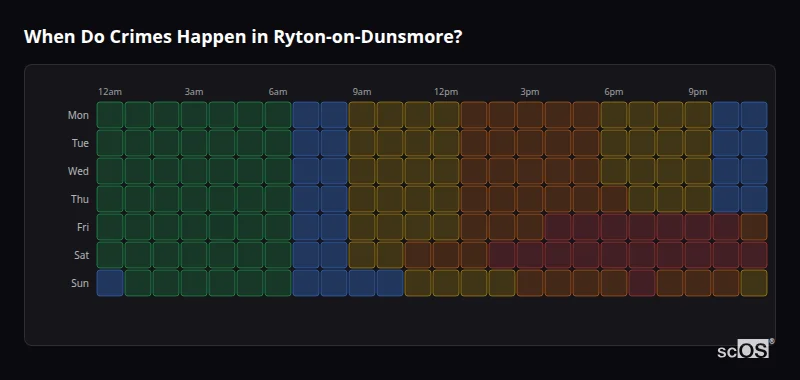Viewport: 800px width, 380px height.
Task: Select the Monday 9pm yellow cell
Action: pyautogui.click(x=698, y=115)
